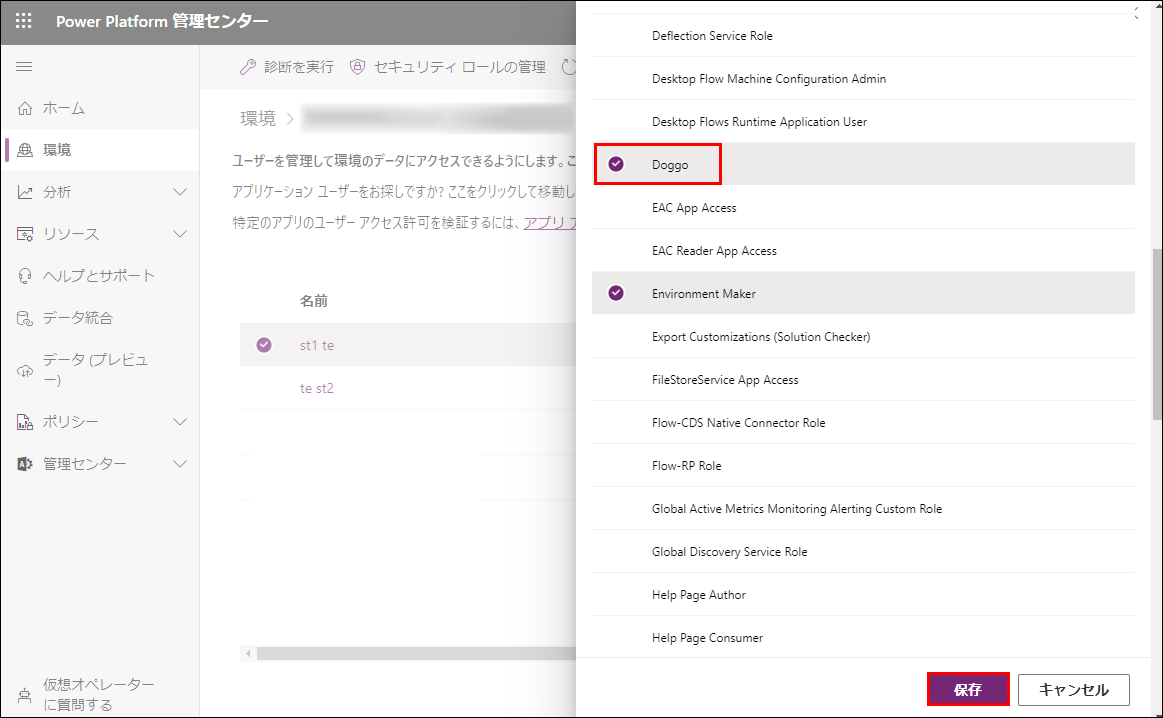Click the scroll-left arrow of user list

(x=248, y=653)
